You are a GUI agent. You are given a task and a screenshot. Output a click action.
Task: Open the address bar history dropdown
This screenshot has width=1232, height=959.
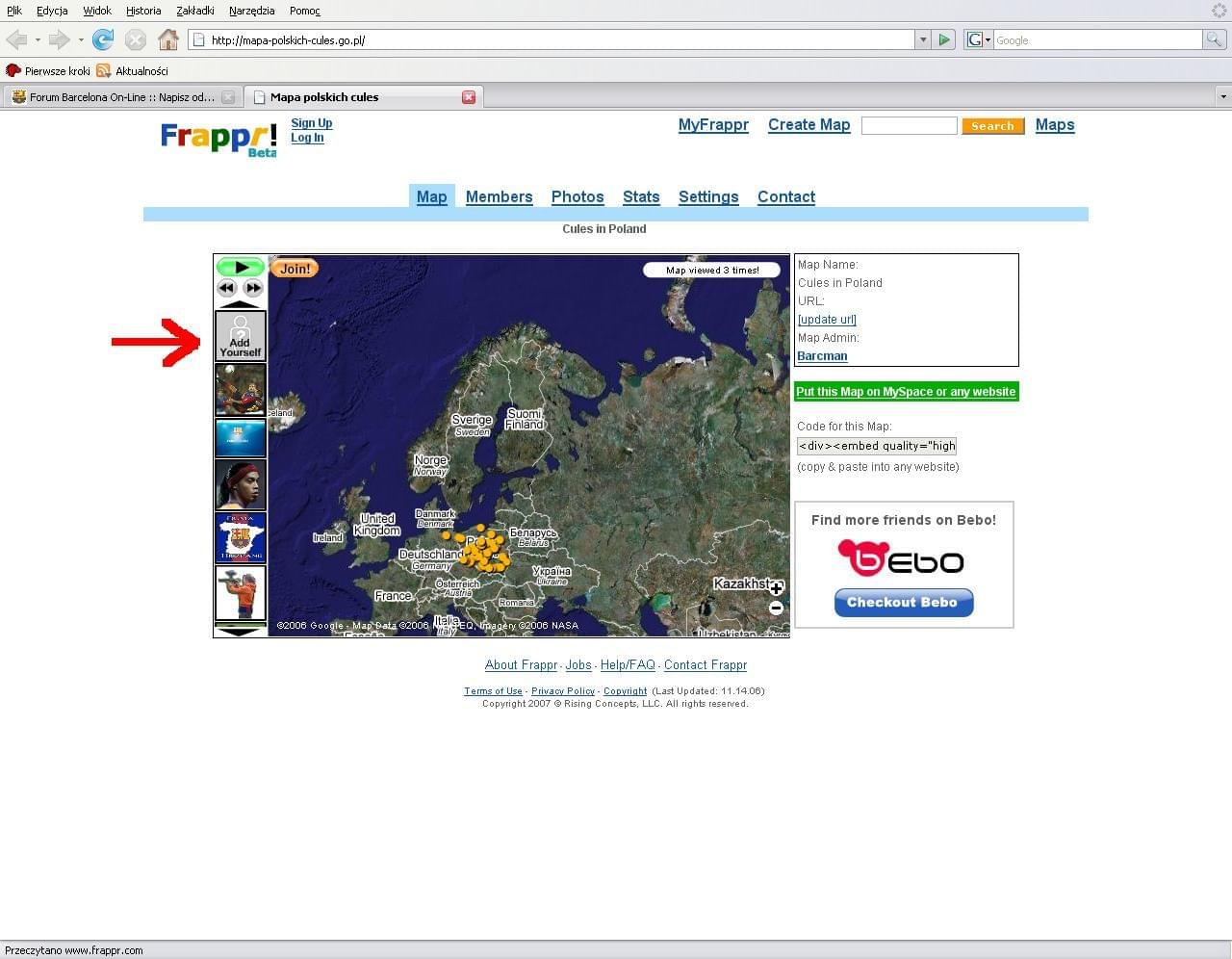coord(923,39)
